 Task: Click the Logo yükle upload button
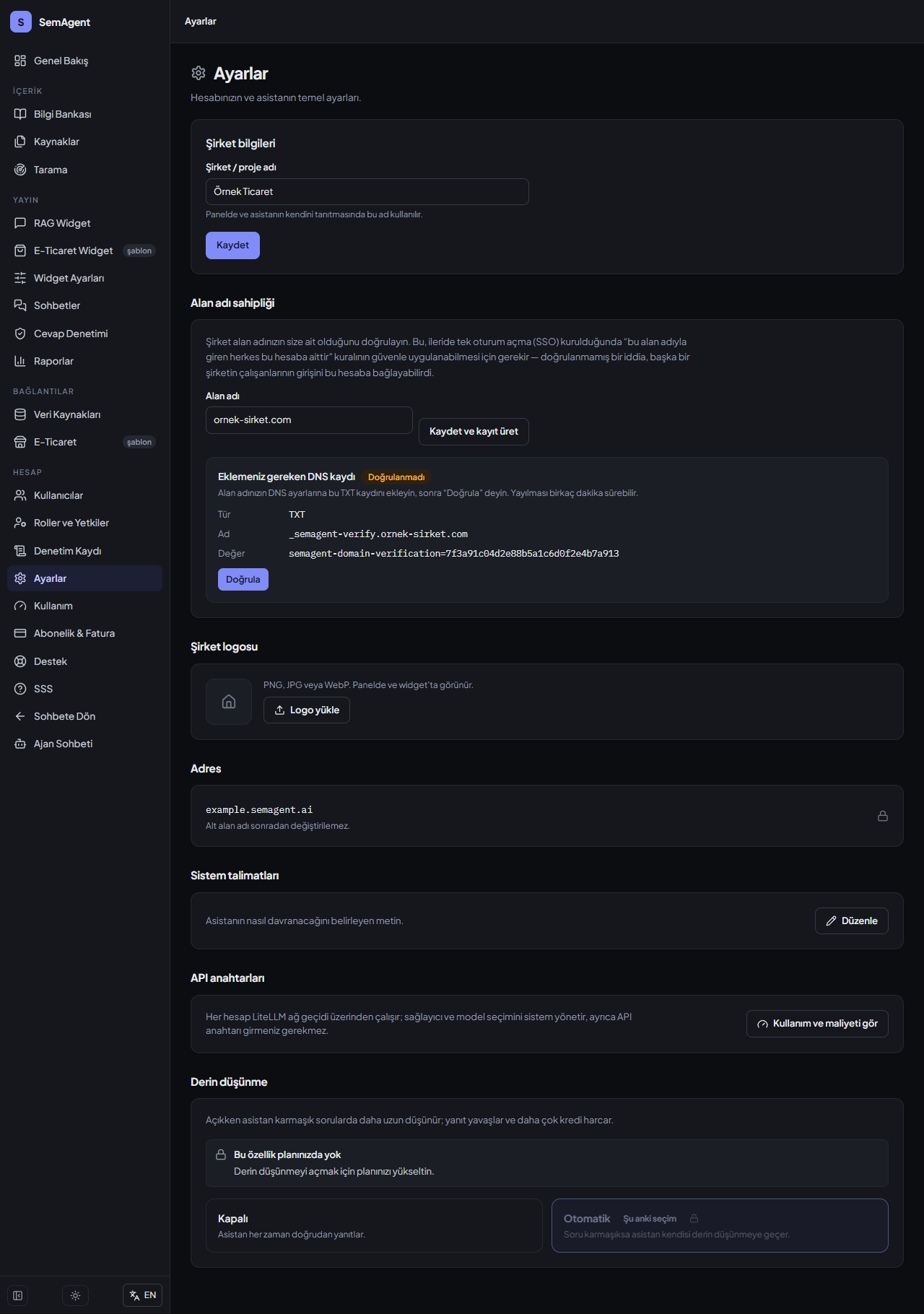[x=307, y=710]
